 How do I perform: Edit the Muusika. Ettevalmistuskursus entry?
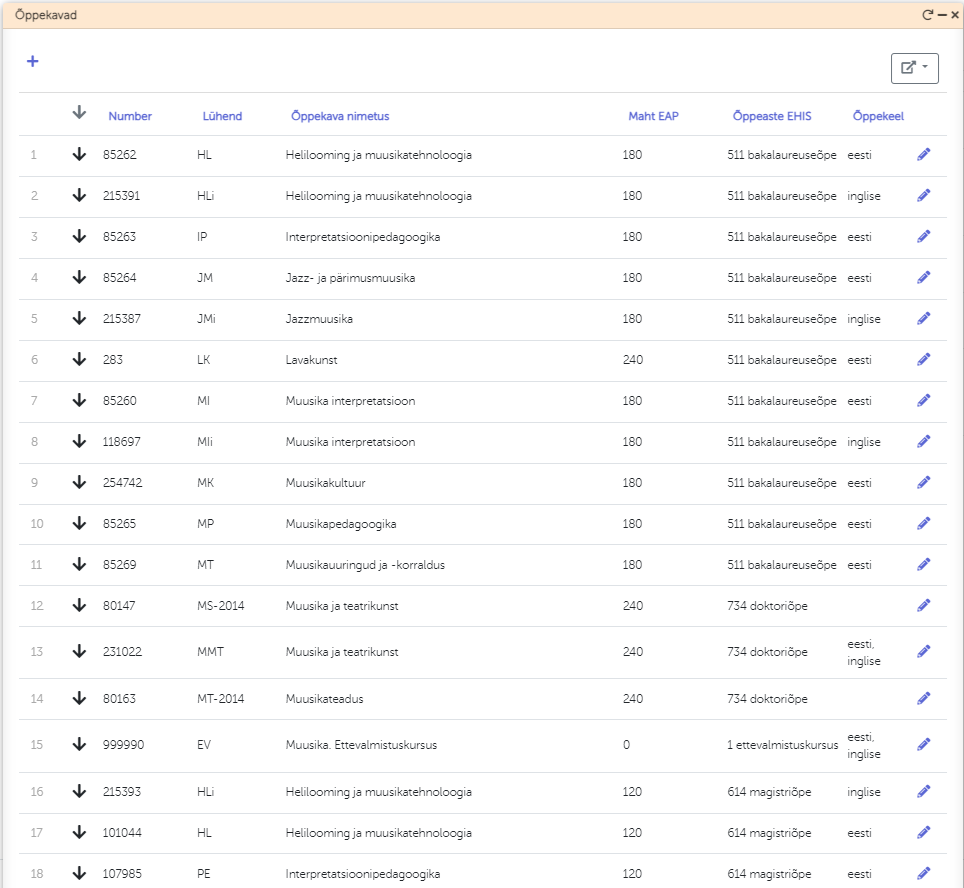923,744
